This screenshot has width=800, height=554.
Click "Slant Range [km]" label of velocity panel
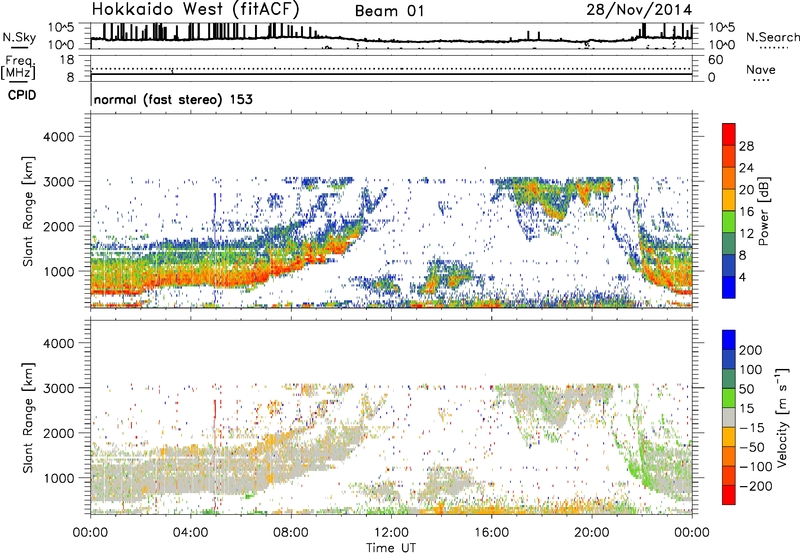[x=28, y=418]
